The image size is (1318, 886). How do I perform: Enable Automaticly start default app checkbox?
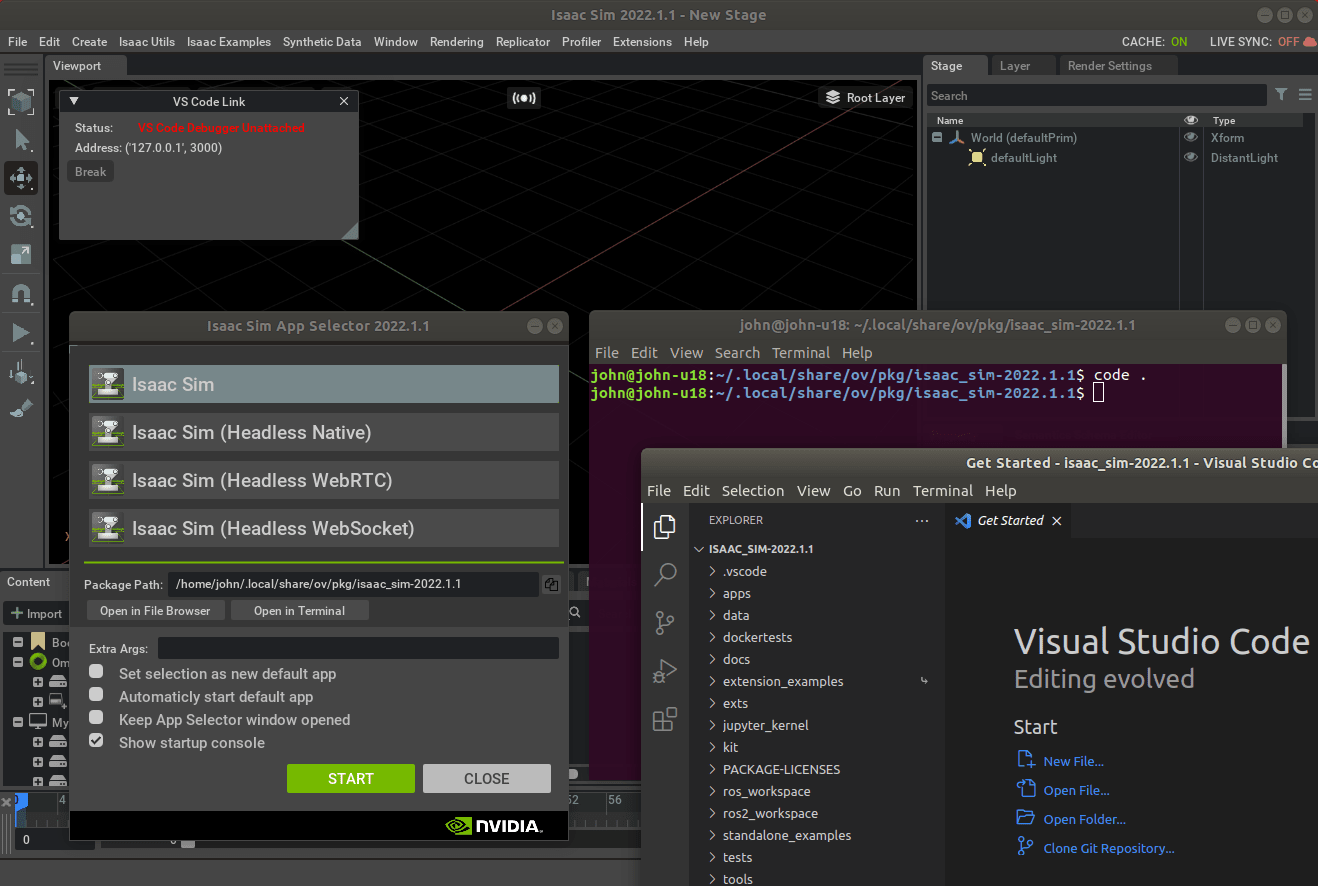[x=96, y=695]
